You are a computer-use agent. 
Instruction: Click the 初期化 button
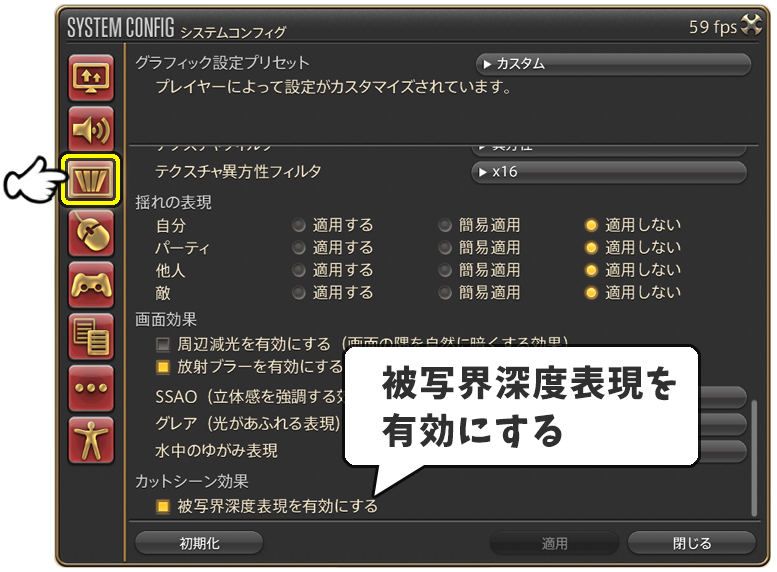(x=199, y=543)
